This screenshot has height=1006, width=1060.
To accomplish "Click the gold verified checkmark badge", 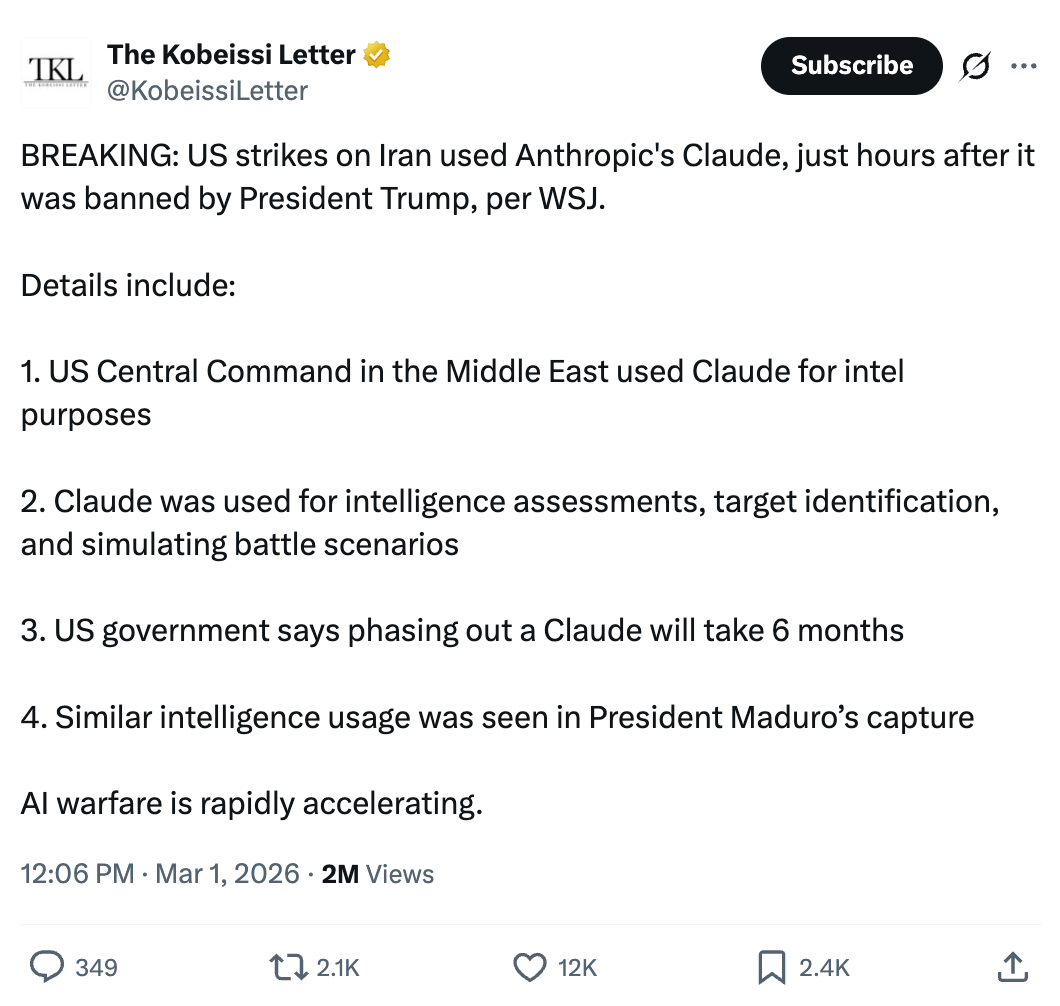I will (x=376, y=54).
